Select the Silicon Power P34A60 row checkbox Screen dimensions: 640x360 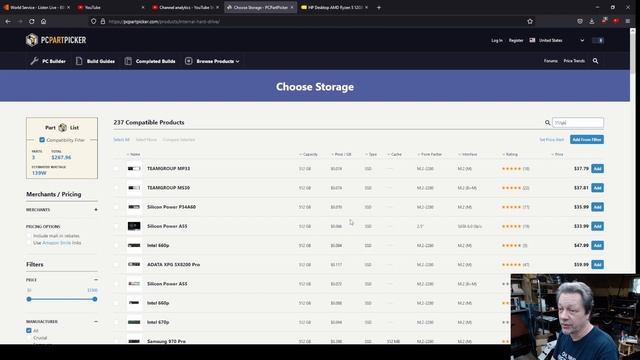(116, 207)
